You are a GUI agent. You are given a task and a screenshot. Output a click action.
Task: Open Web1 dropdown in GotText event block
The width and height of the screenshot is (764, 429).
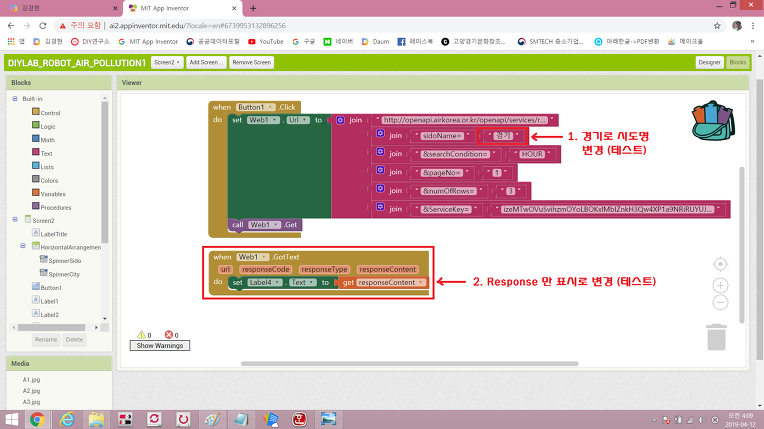(252, 257)
